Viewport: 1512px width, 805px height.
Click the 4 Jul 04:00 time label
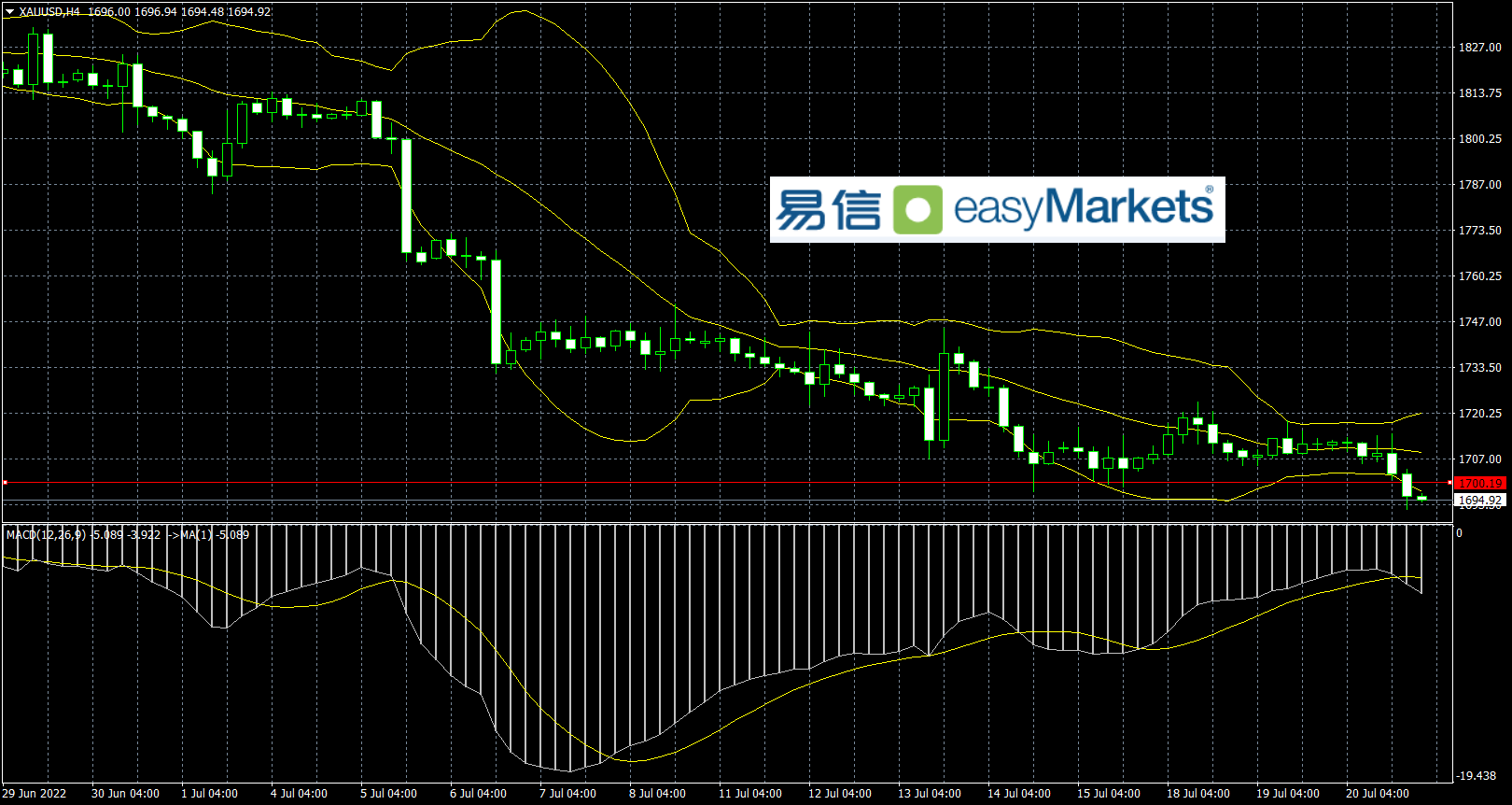tap(299, 794)
